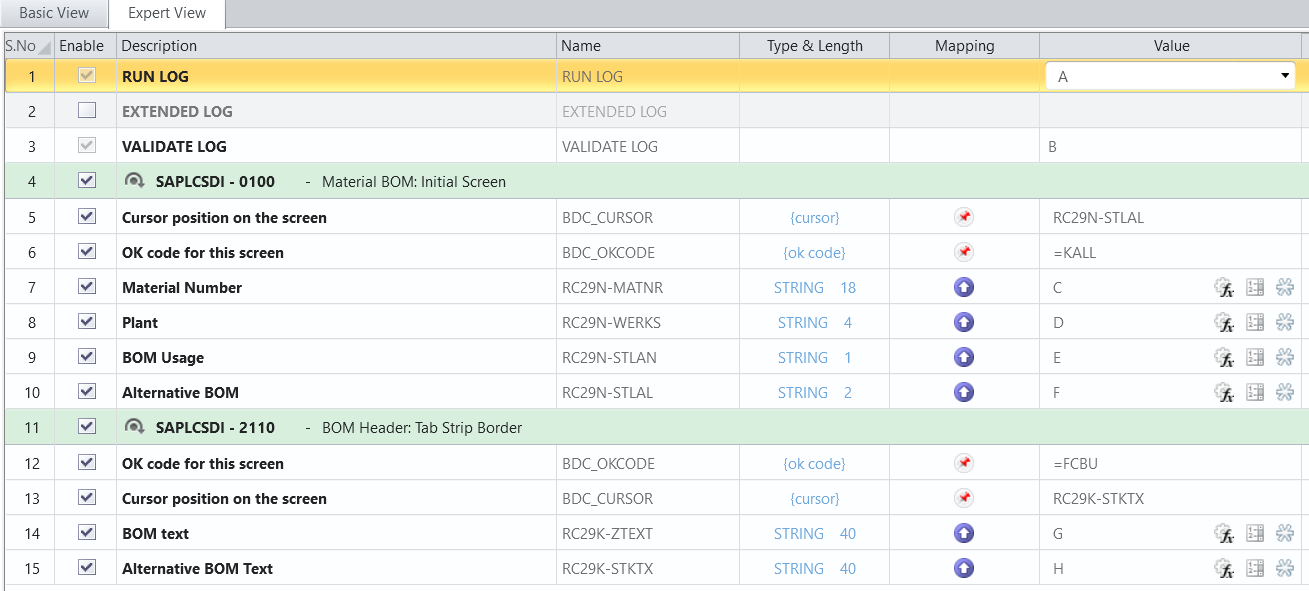Click the snowflake icon in BOM Usage row
This screenshot has height=591, width=1309.
point(1286,358)
